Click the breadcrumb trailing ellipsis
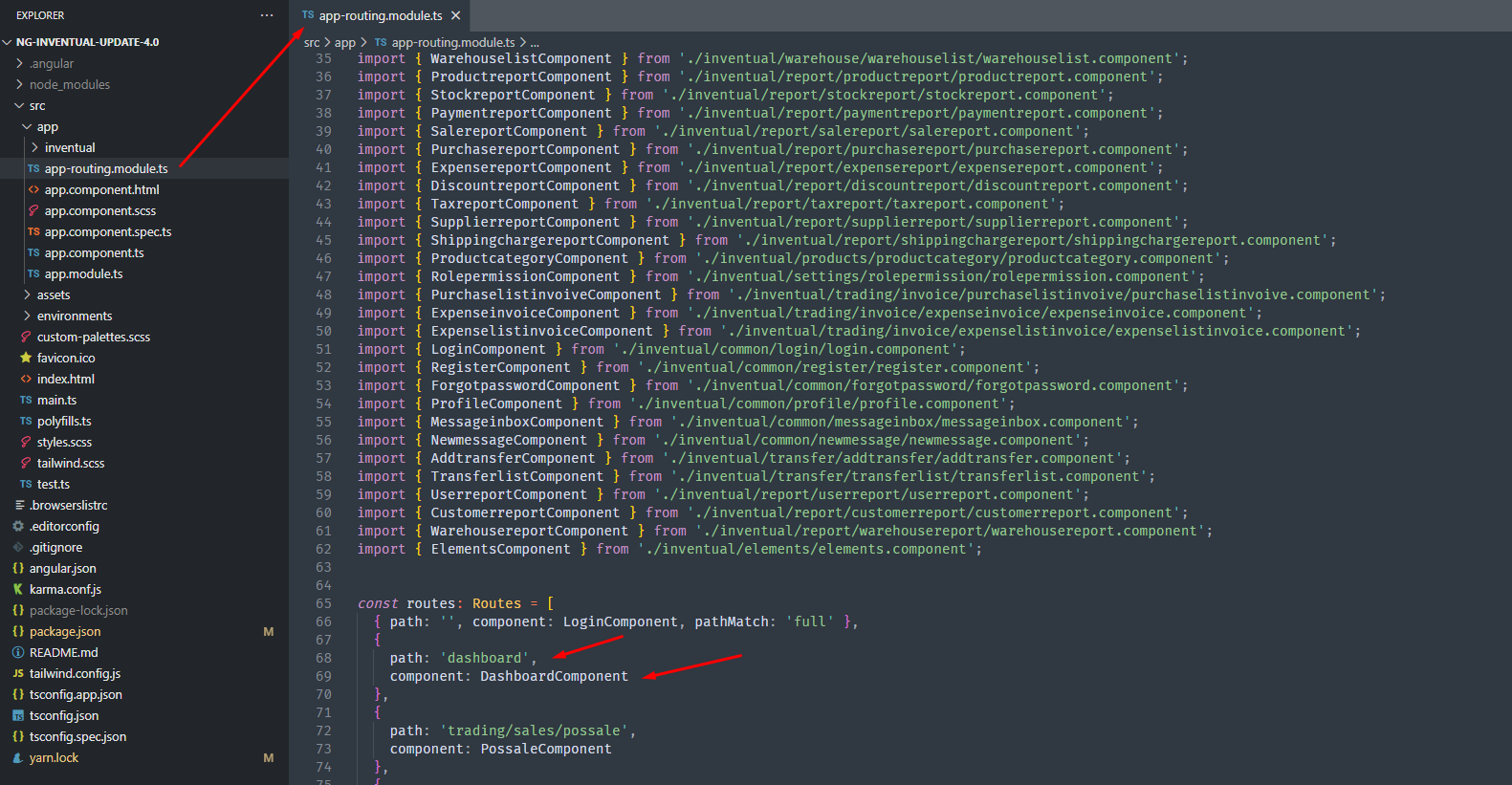 tap(535, 42)
